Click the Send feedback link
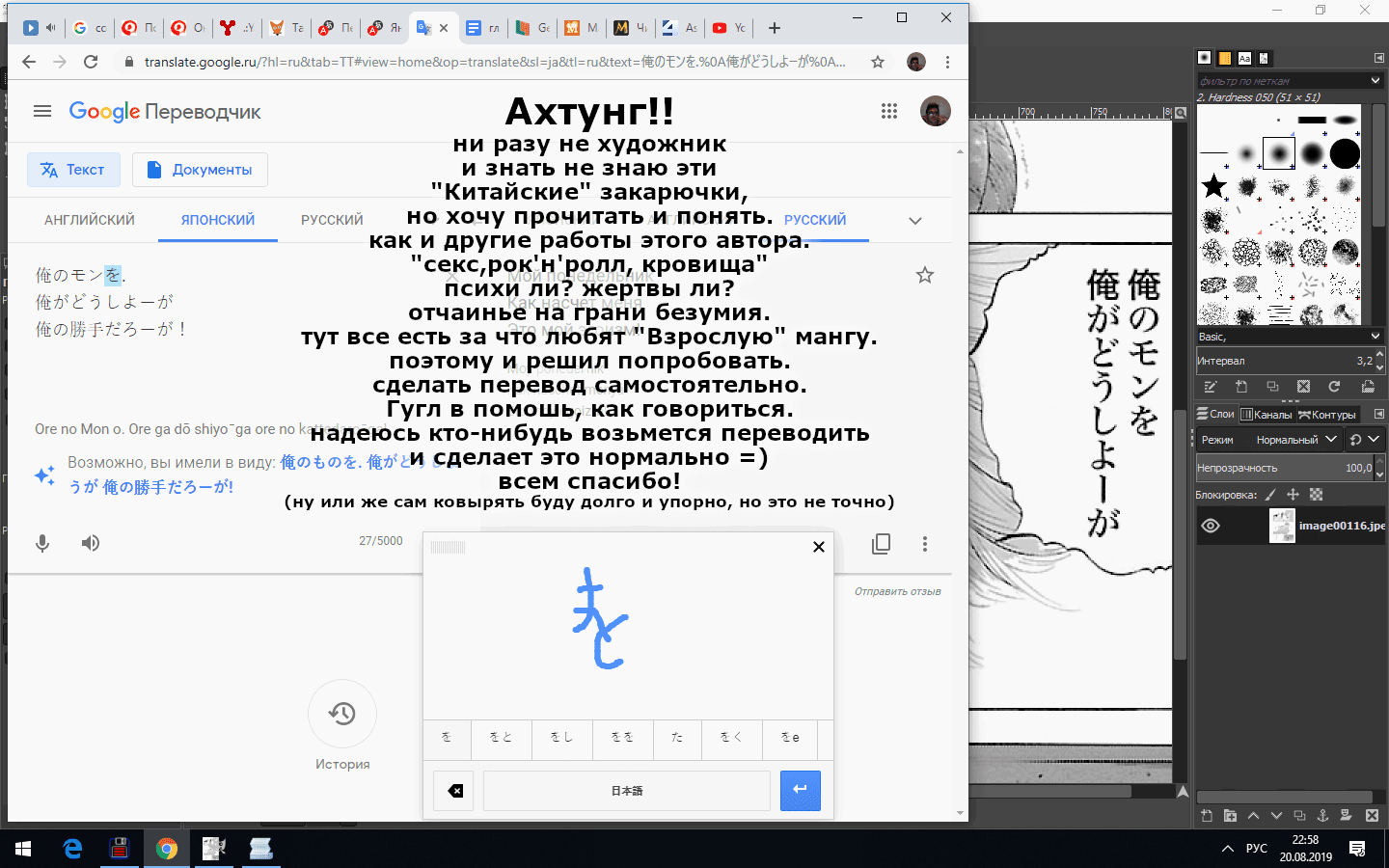Screen dimensions: 1389x868 click(x=897, y=591)
